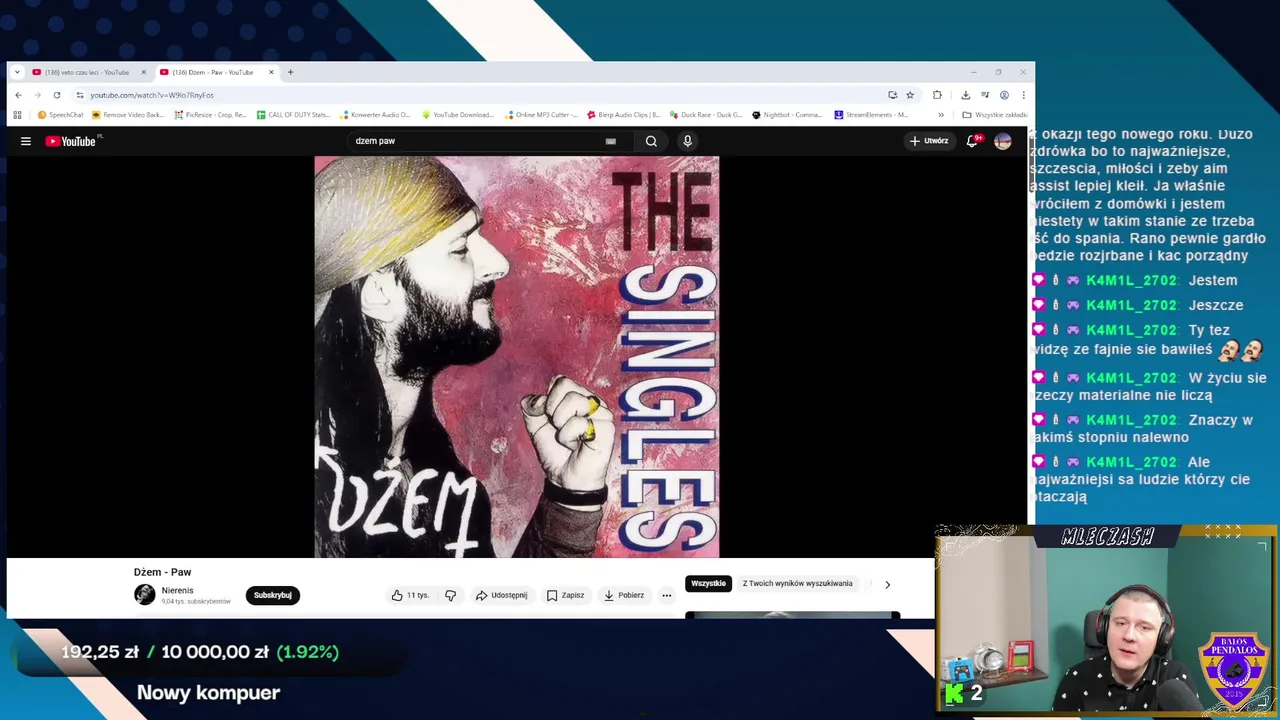The width and height of the screenshot is (1280, 720).
Task: Open the YouTube Download... bookmark
Action: (x=458, y=115)
